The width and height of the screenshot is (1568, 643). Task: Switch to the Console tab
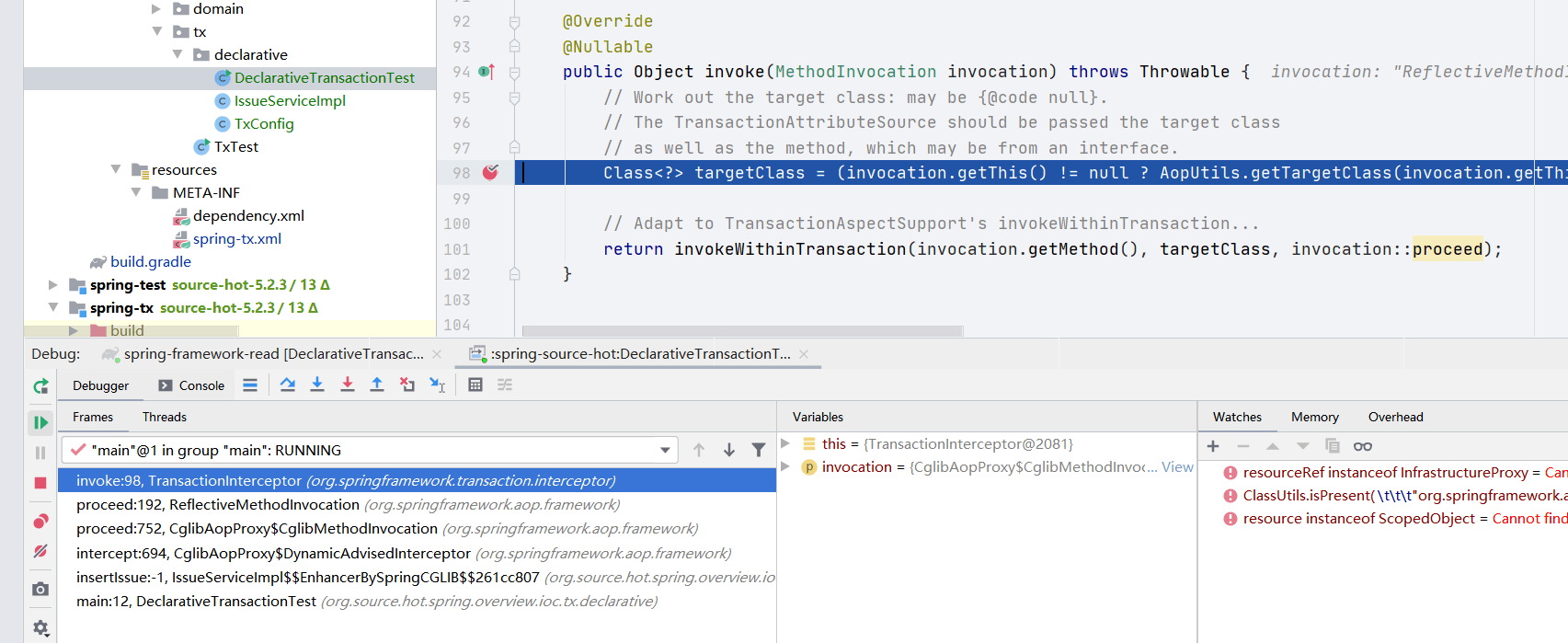pyautogui.click(x=191, y=385)
